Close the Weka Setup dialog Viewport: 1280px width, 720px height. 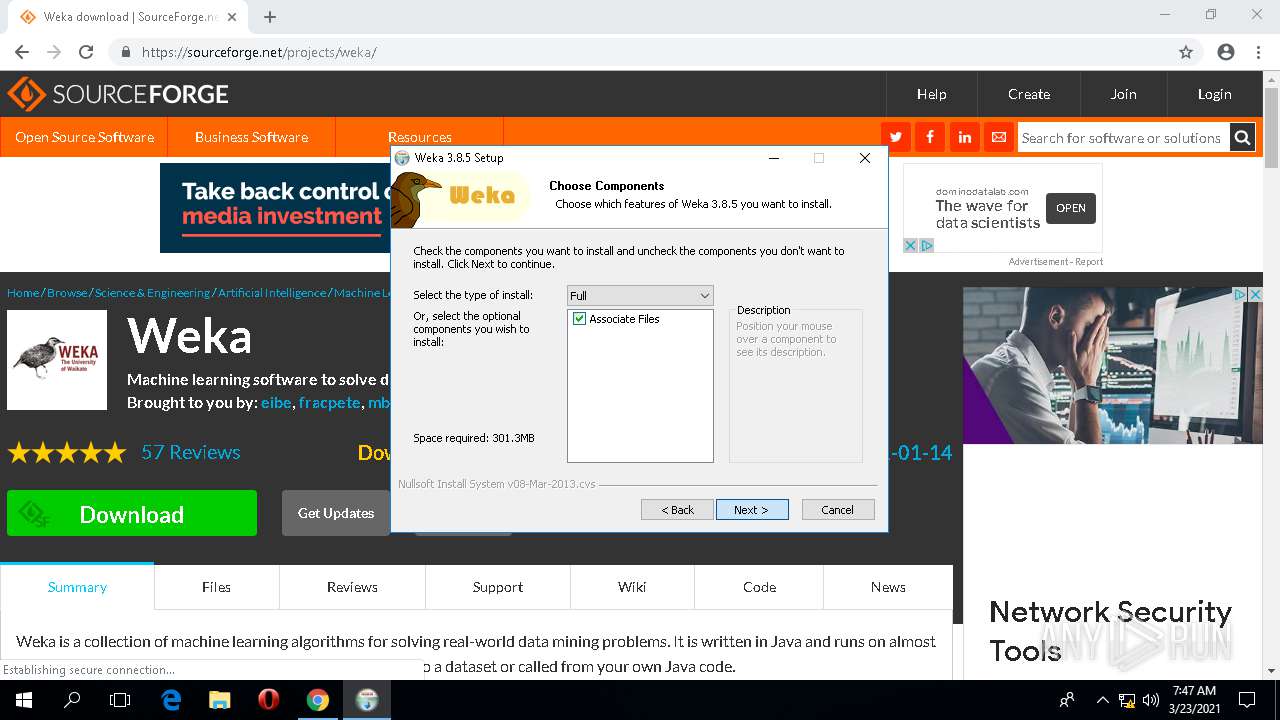tap(865, 158)
